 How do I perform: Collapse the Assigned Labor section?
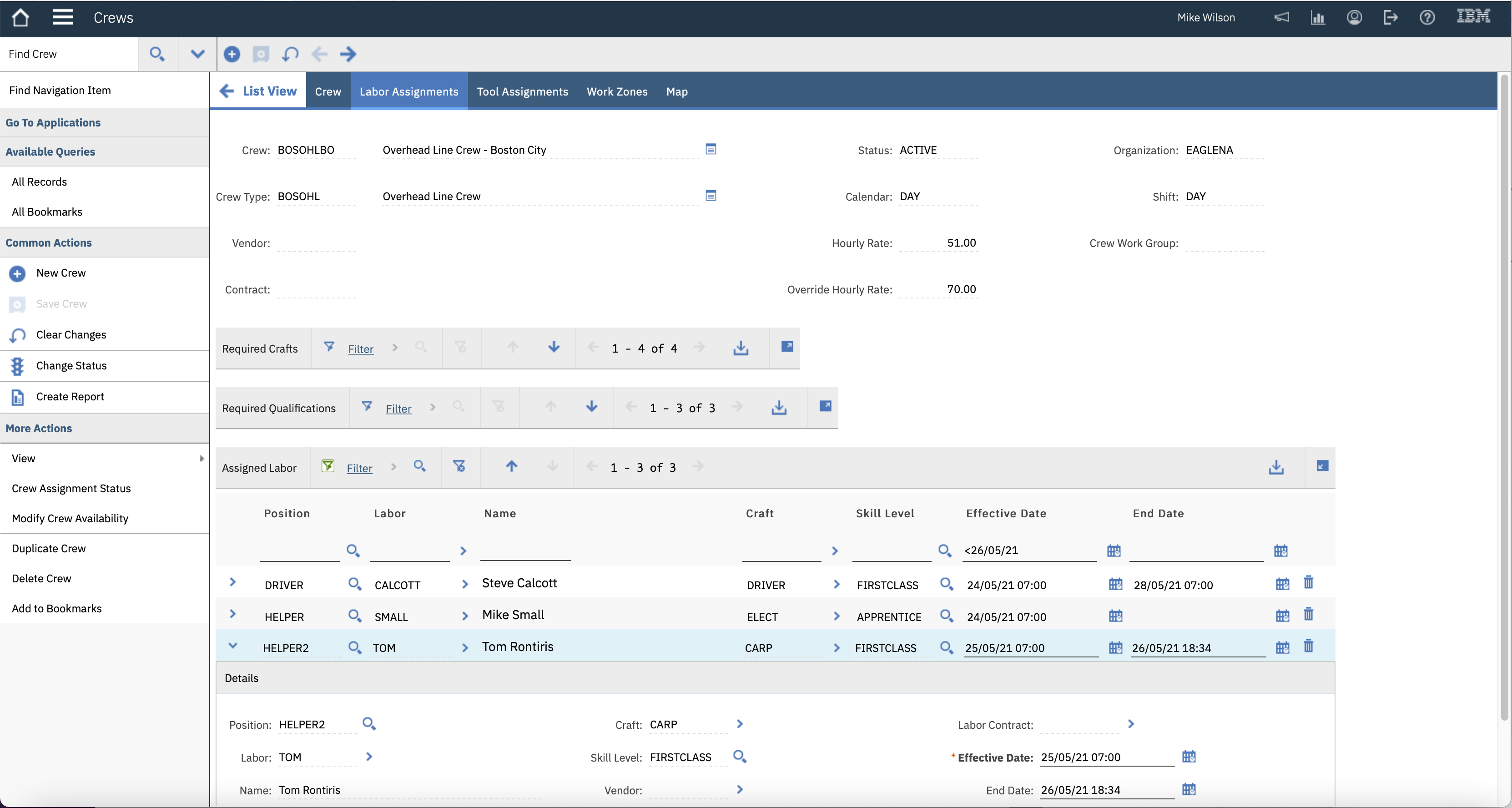[x=1322, y=466]
